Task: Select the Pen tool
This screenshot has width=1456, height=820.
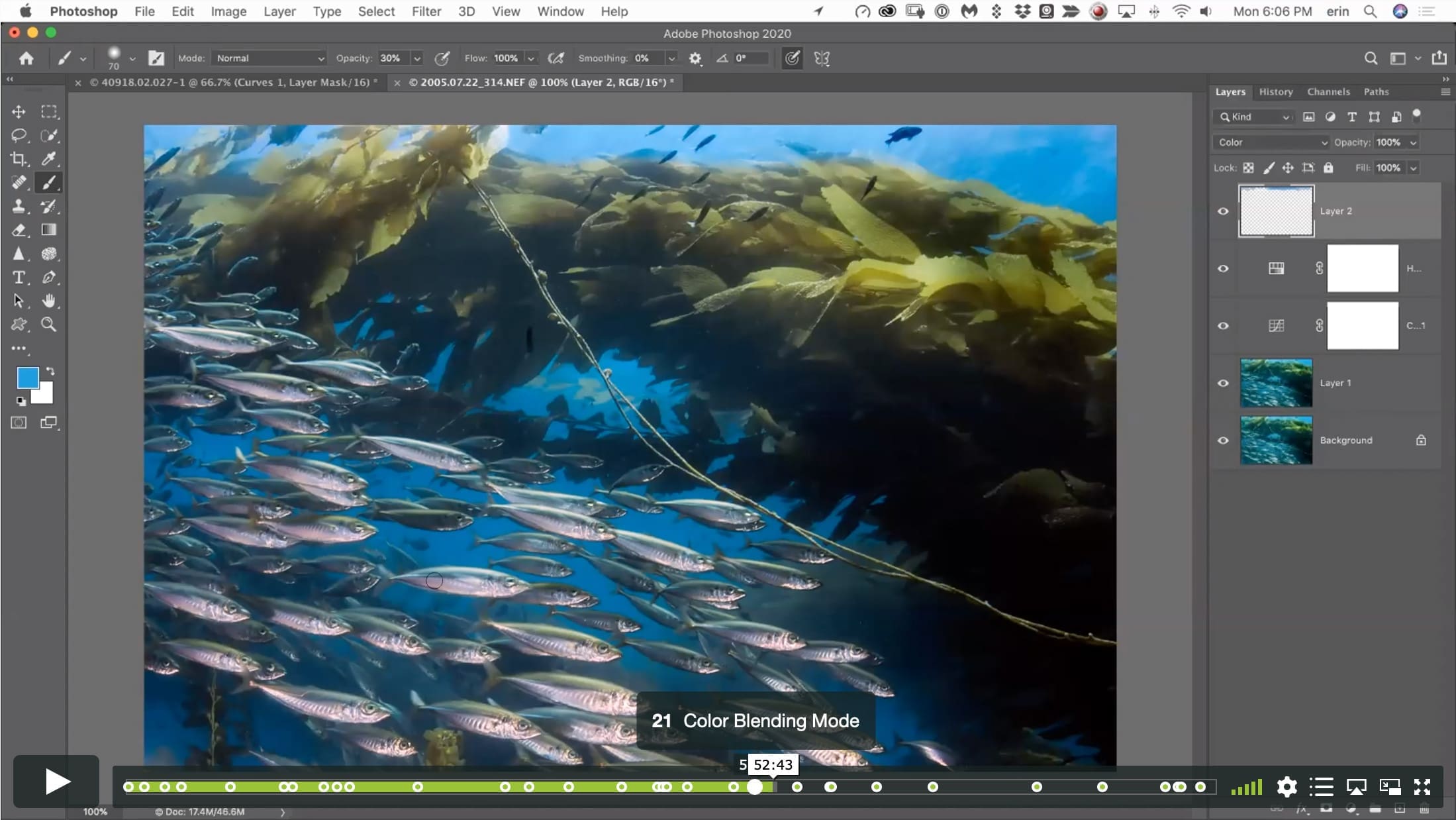Action: click(49, 278)
